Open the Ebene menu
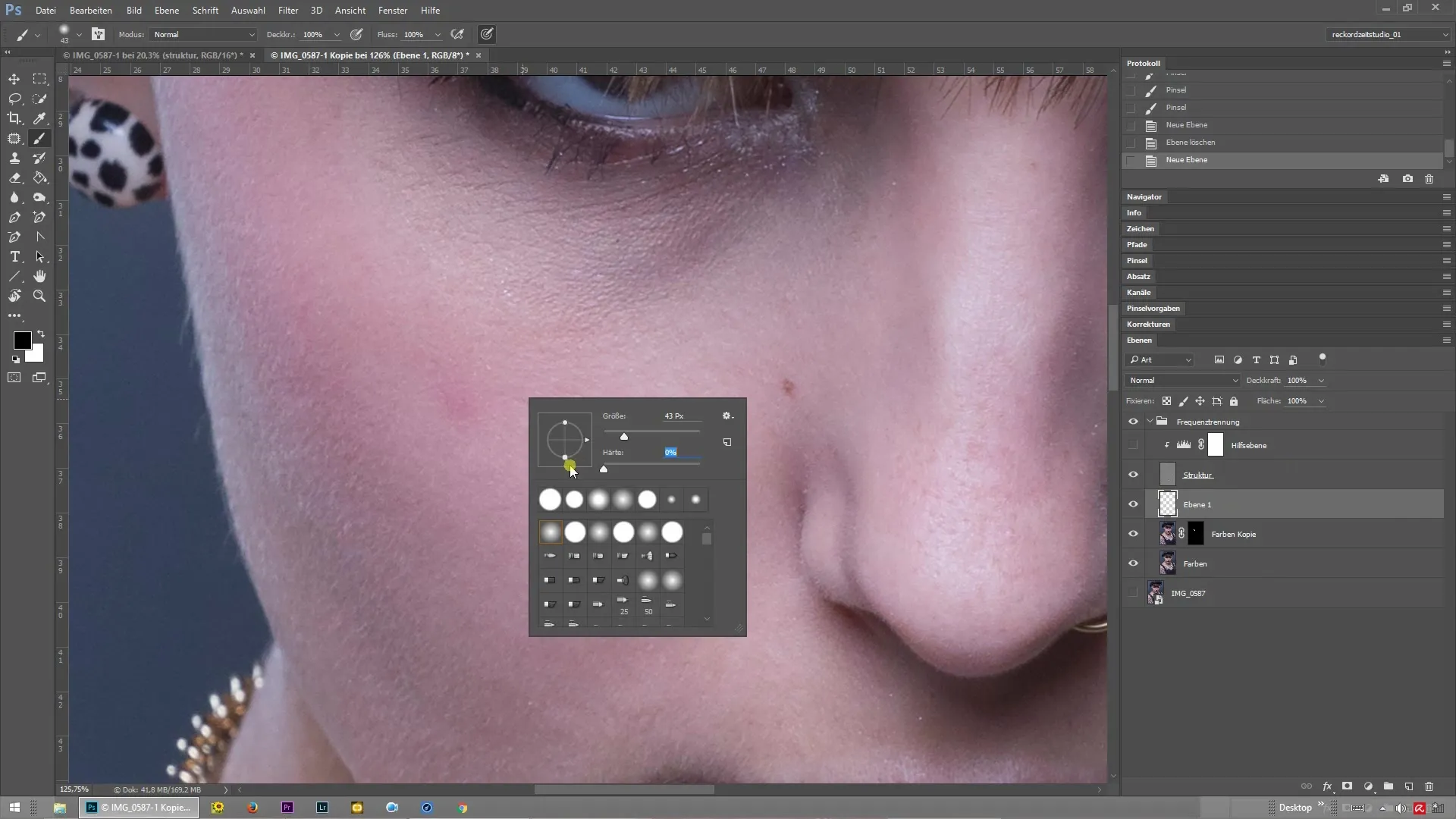This screenshot has height=819, width=1456. 167,11
